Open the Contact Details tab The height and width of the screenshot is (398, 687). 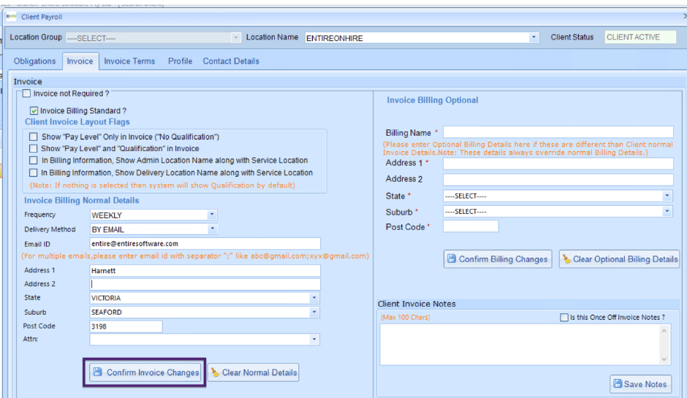231,61
